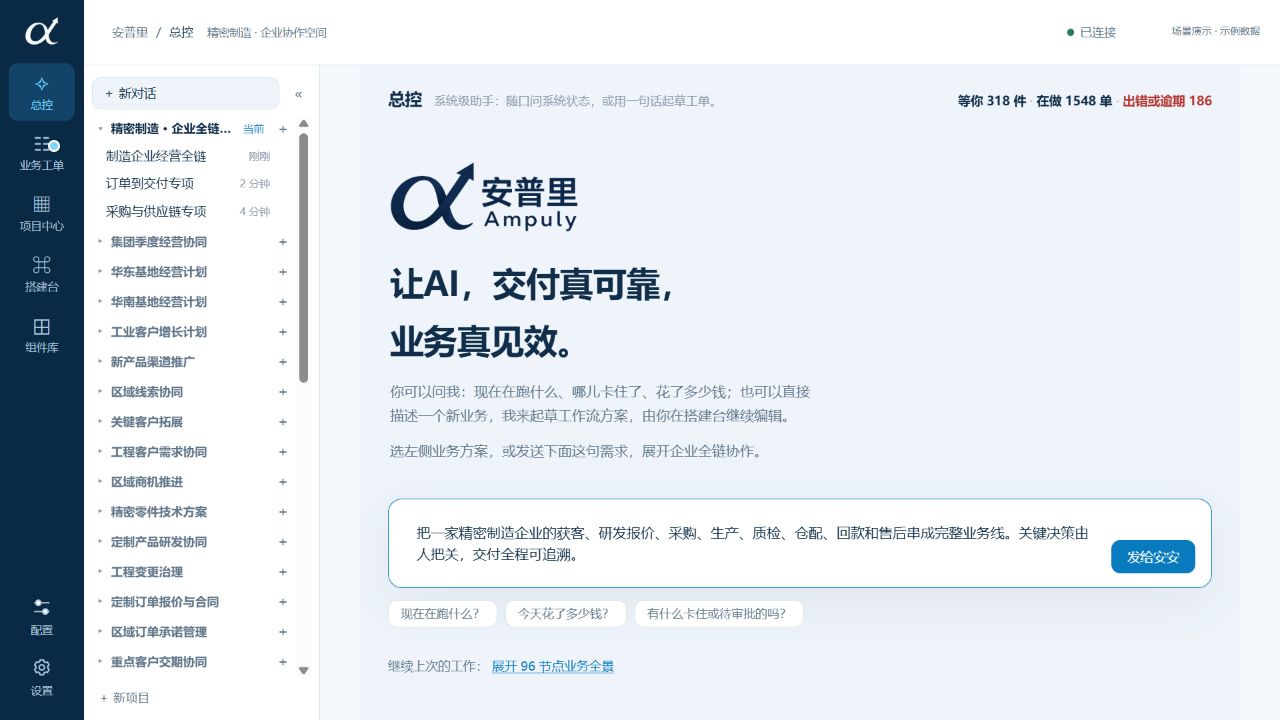Go to 项目中心 in the sidebar

tap(42, 214)
